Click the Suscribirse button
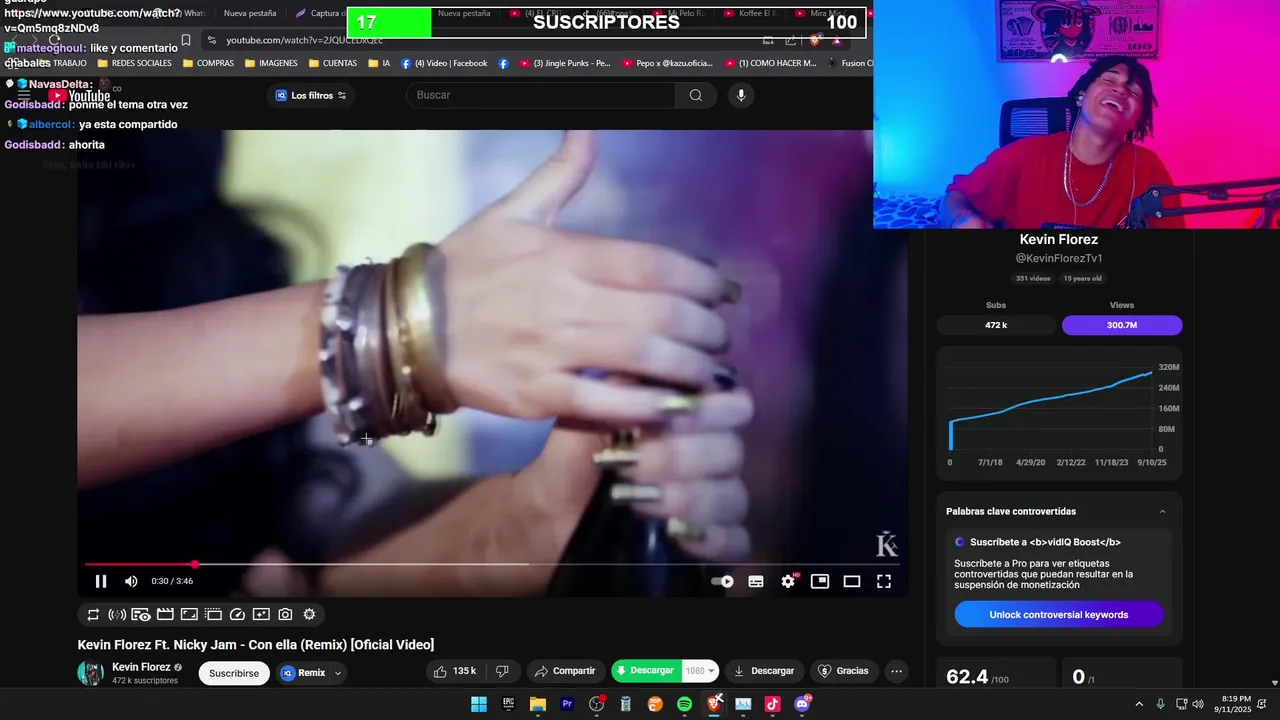 234,673
